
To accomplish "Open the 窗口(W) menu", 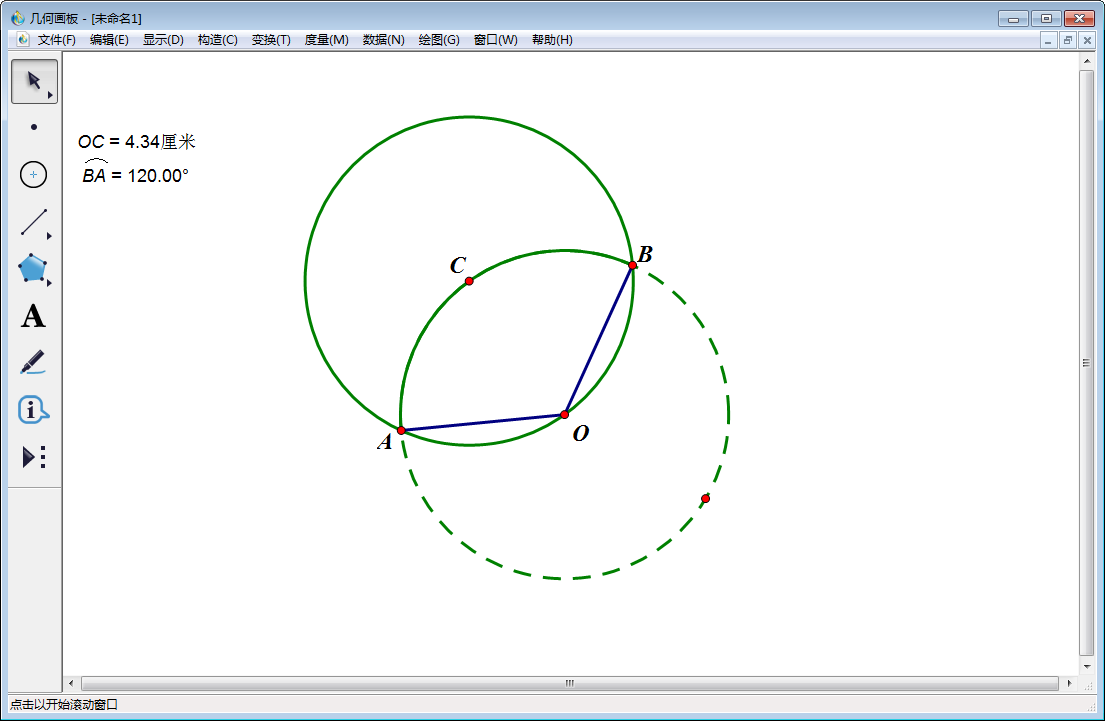I will point(495,40).
